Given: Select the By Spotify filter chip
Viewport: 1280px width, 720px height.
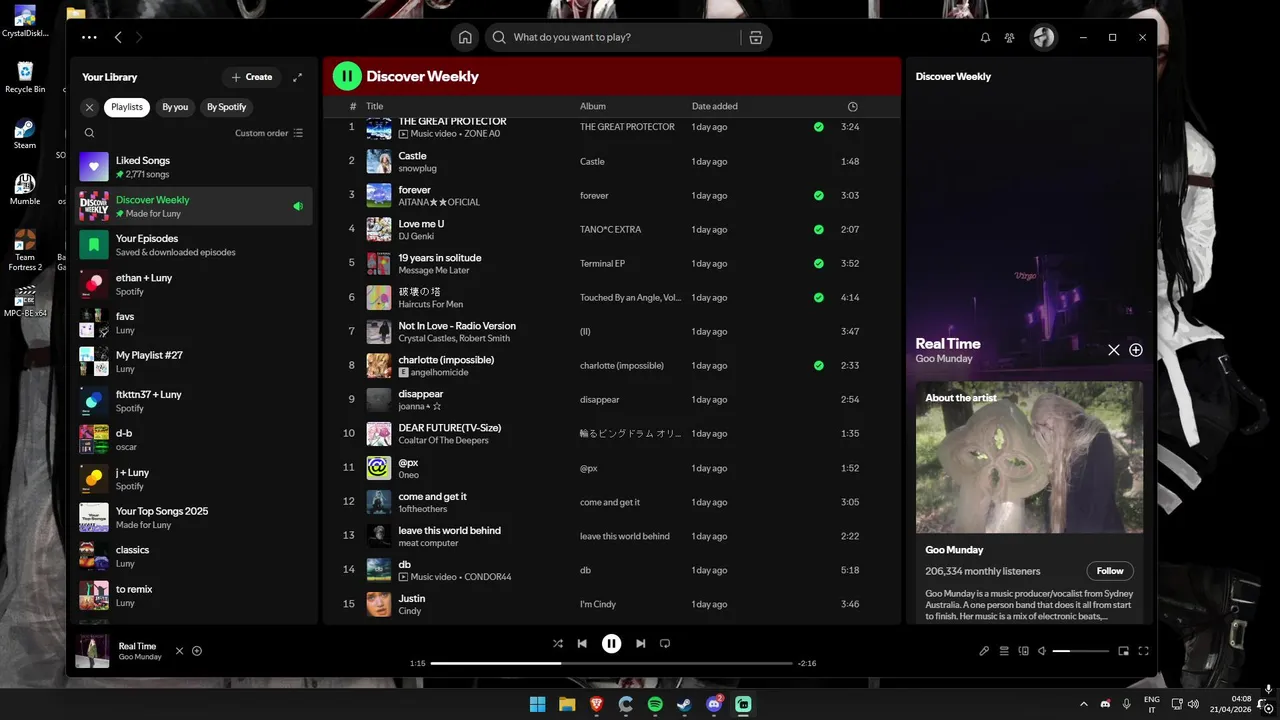Looking at the screenshot, I should [226, 107].
